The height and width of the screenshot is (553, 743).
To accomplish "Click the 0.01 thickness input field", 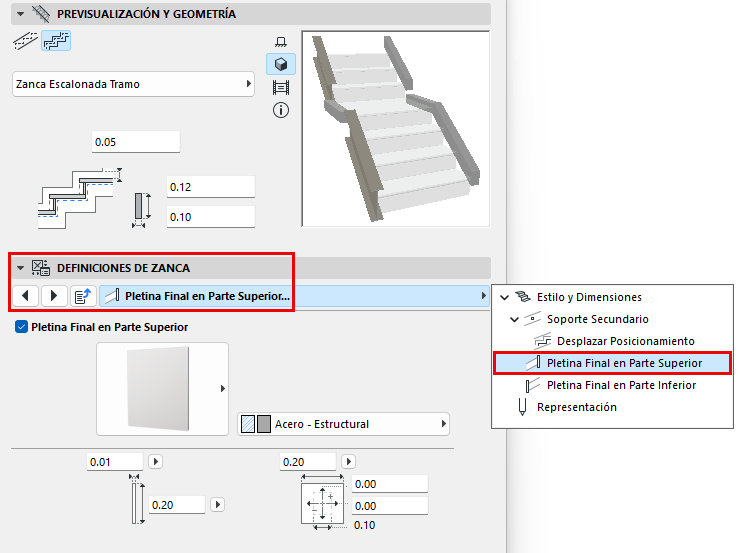I will [x=115, y=462].
